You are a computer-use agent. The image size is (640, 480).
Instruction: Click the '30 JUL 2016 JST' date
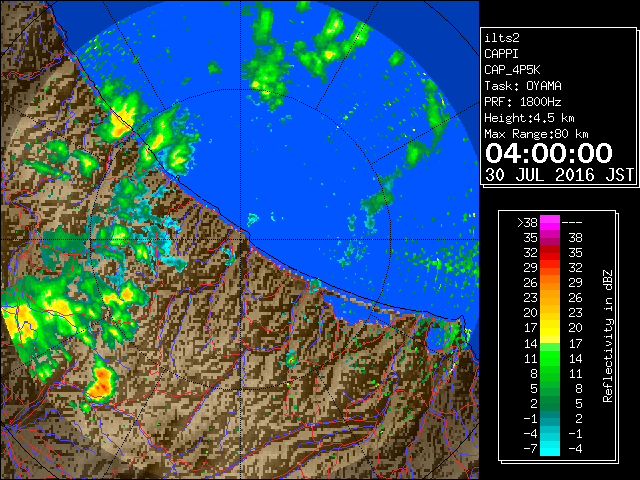coord(560,175)
